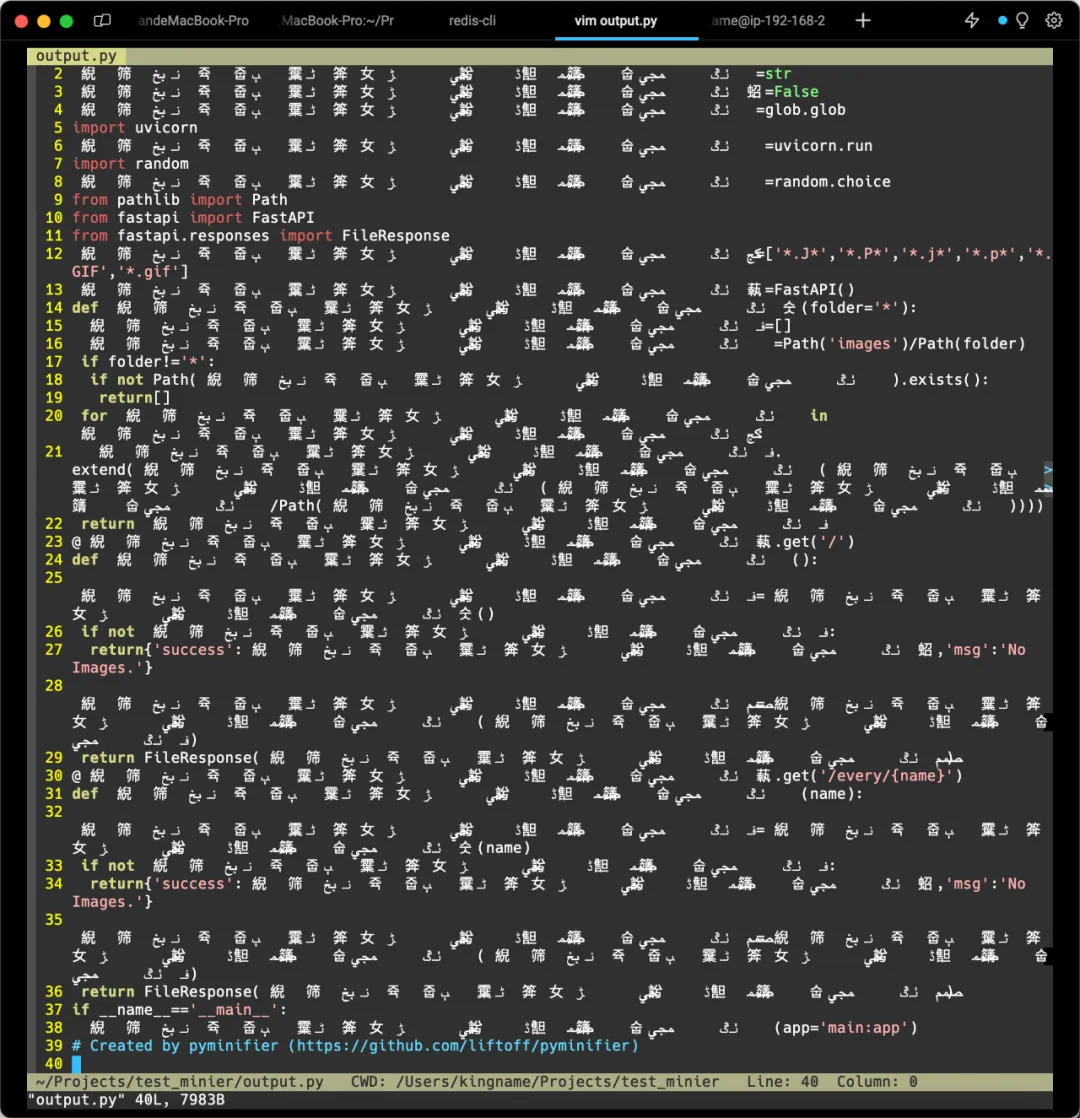1080x1118 pixels.
Task: Click the '"output.py" 40L, 7983B' message
Action: tap(125, 1099)
